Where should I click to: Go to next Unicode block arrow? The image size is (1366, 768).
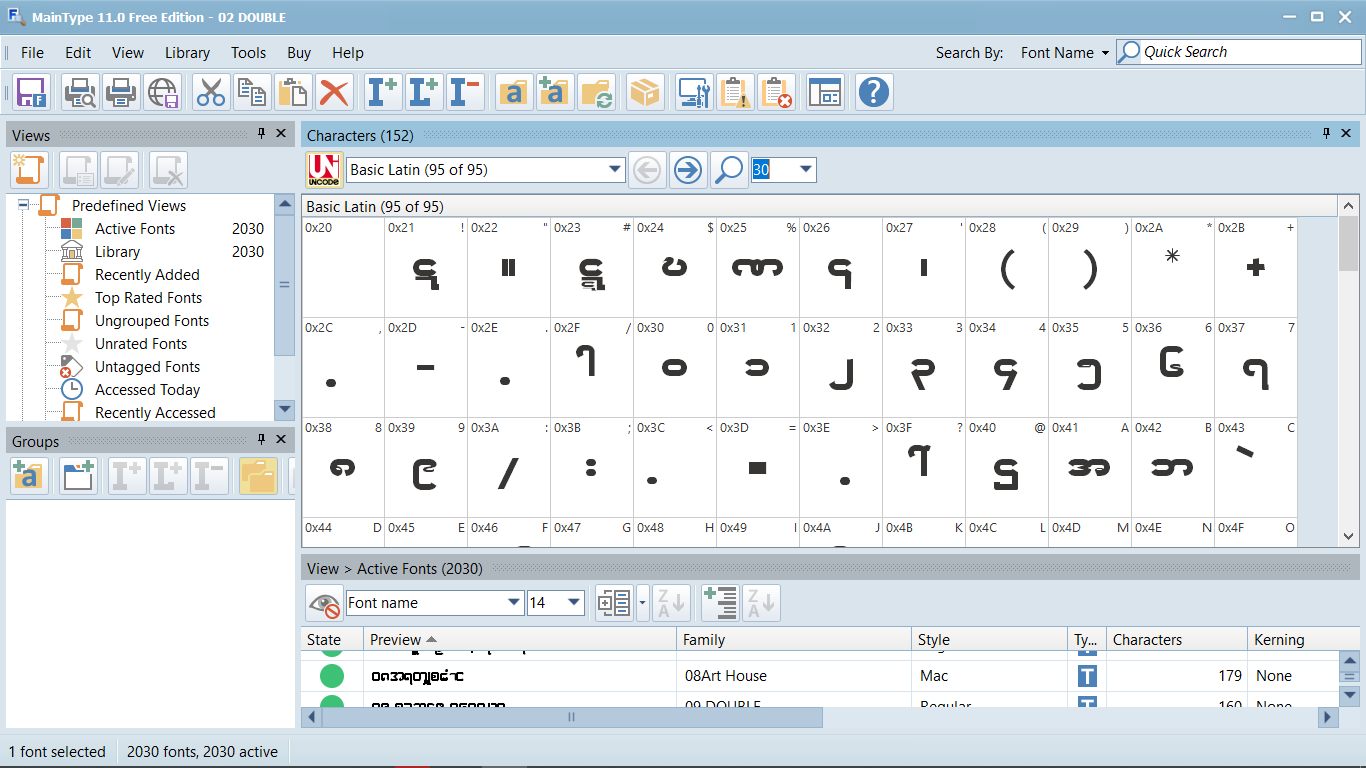pos(688,170)
